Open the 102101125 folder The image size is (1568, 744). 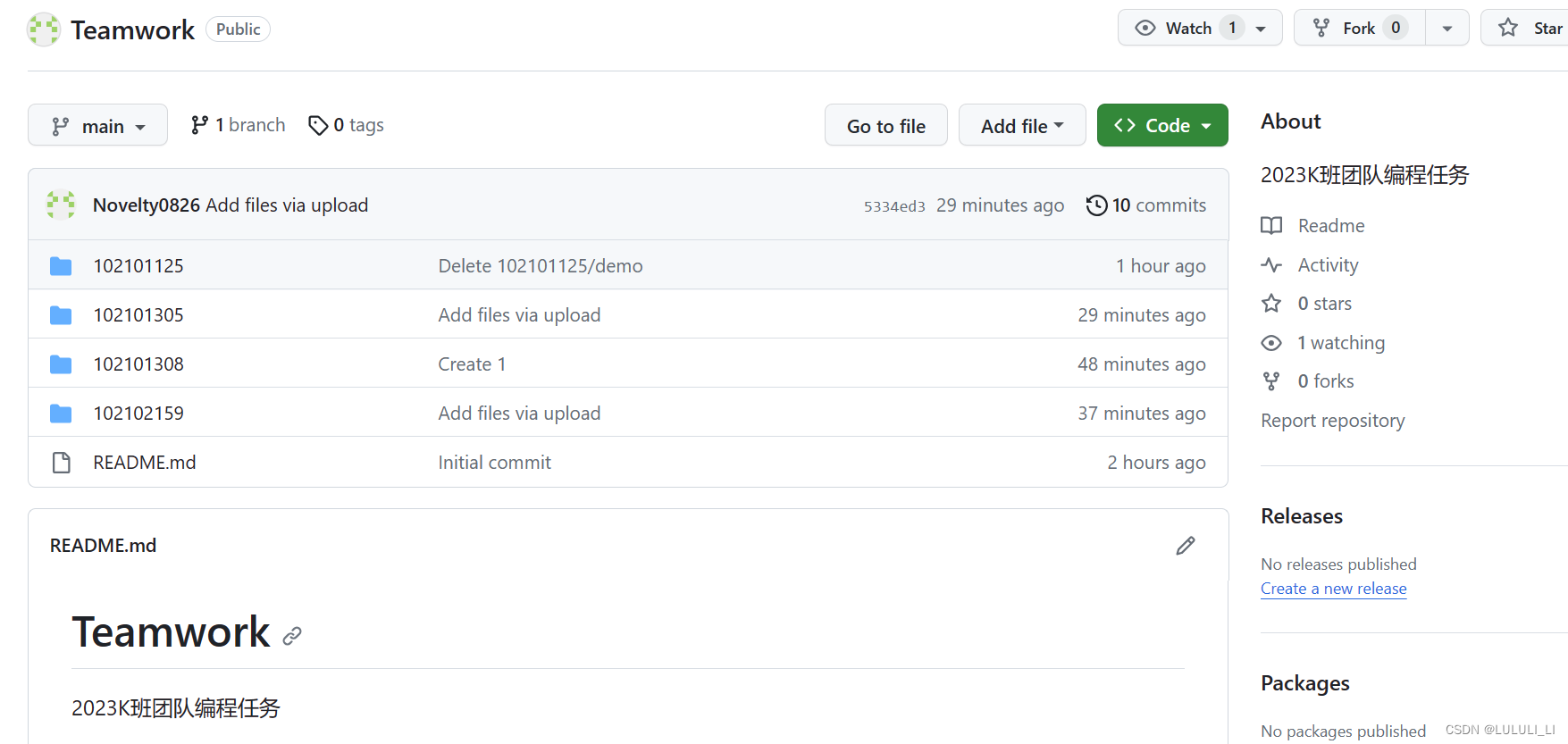coord(138,266)
